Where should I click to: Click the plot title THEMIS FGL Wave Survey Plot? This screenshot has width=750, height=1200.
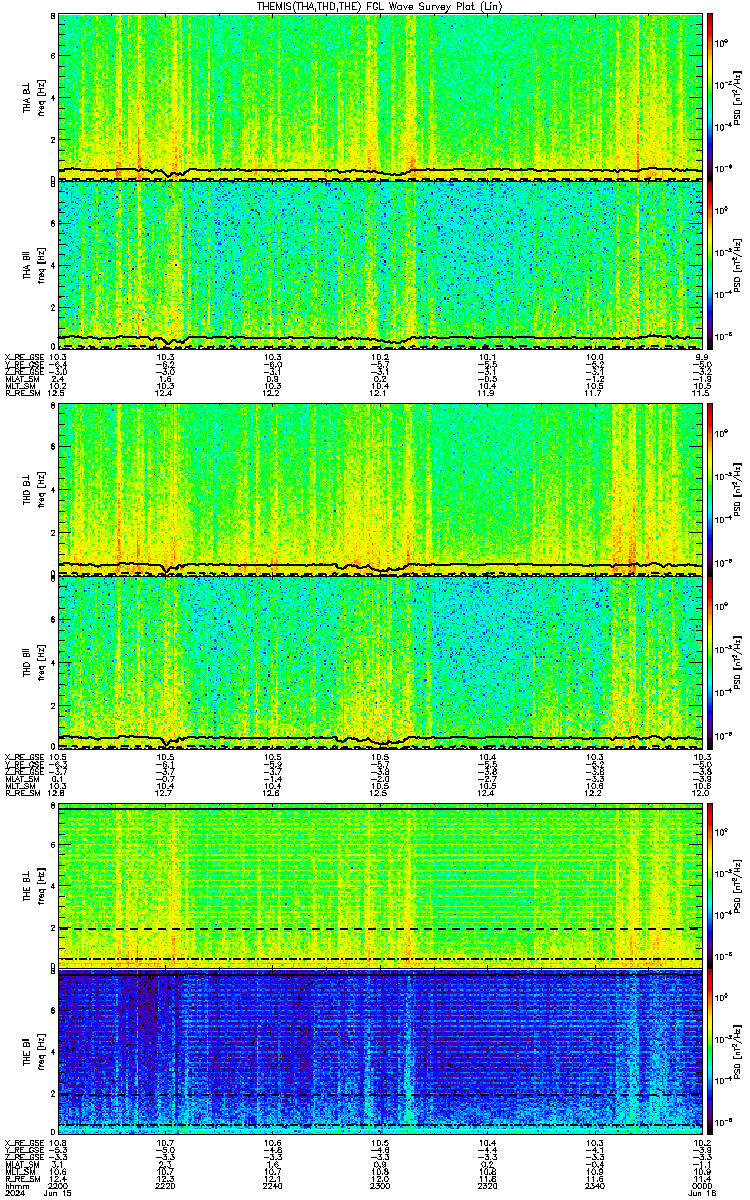click(380, 6)
